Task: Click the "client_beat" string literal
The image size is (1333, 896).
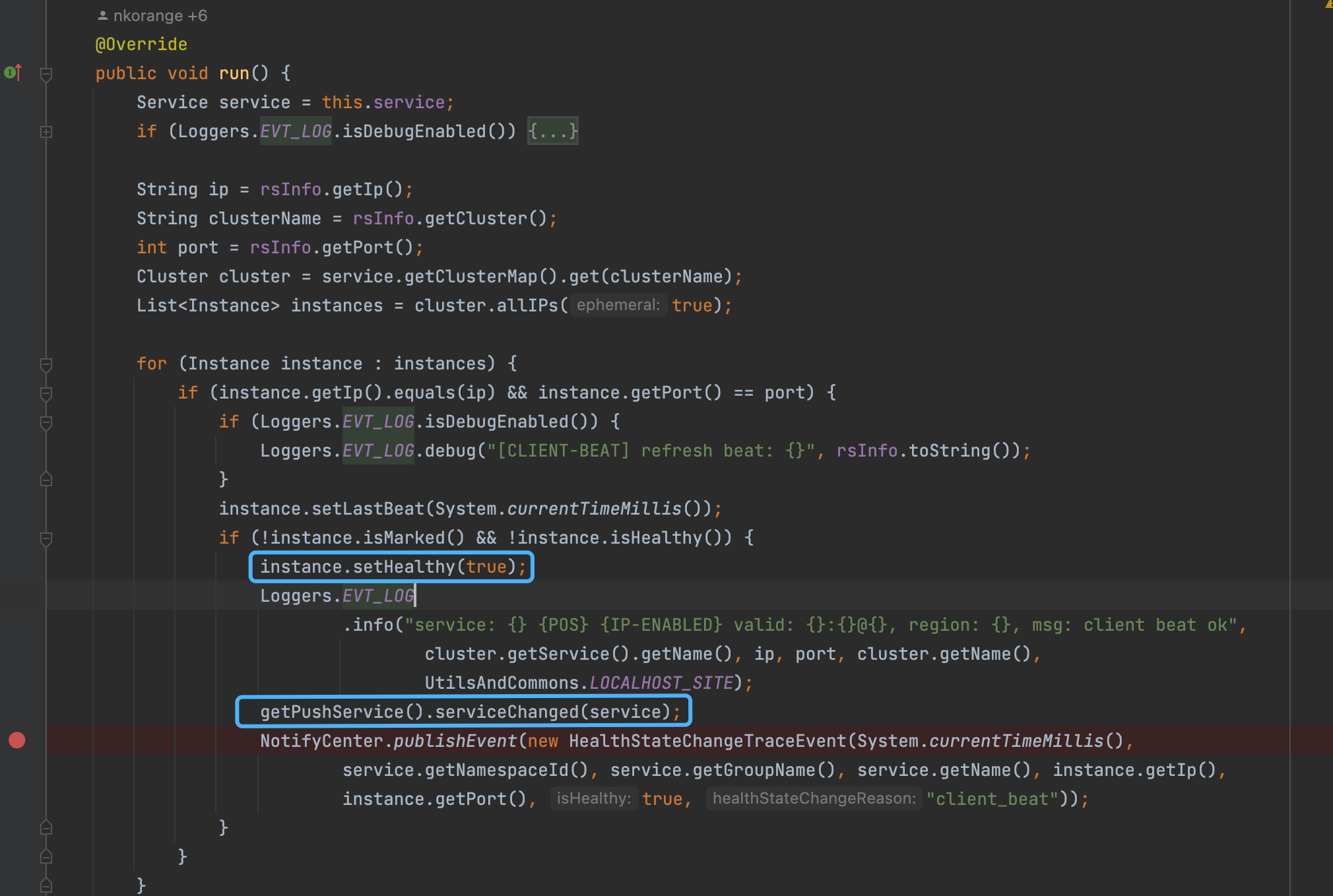Action: [x=992, y=799]
